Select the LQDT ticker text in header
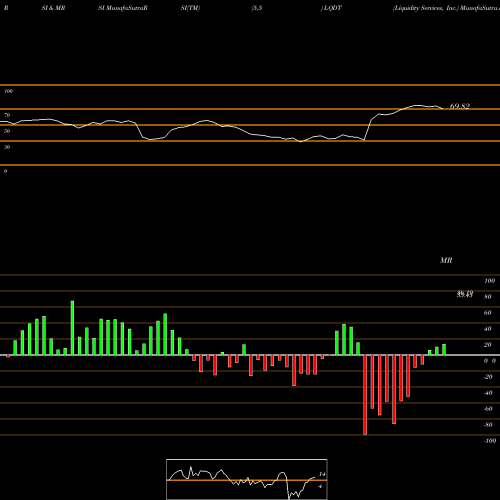The height and width of the screenshot is (500, 500). 332,8
